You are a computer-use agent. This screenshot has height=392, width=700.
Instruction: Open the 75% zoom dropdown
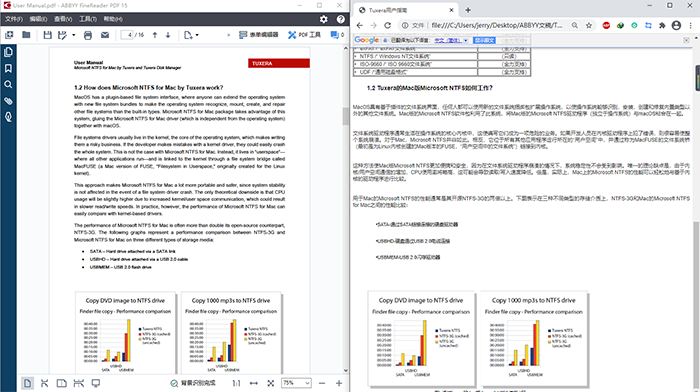[296, 383]
